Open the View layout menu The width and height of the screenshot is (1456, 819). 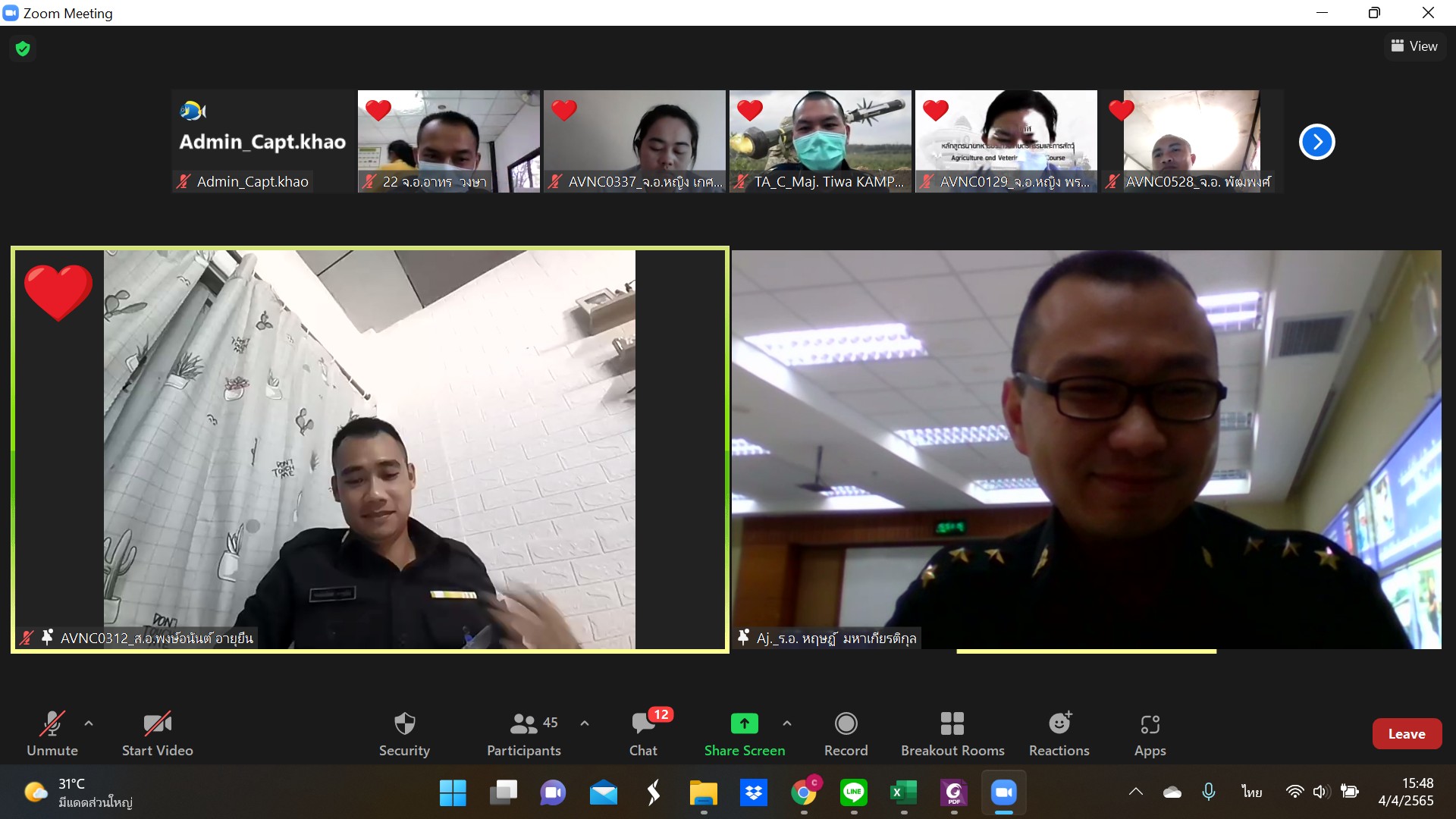coord(1414,46)
